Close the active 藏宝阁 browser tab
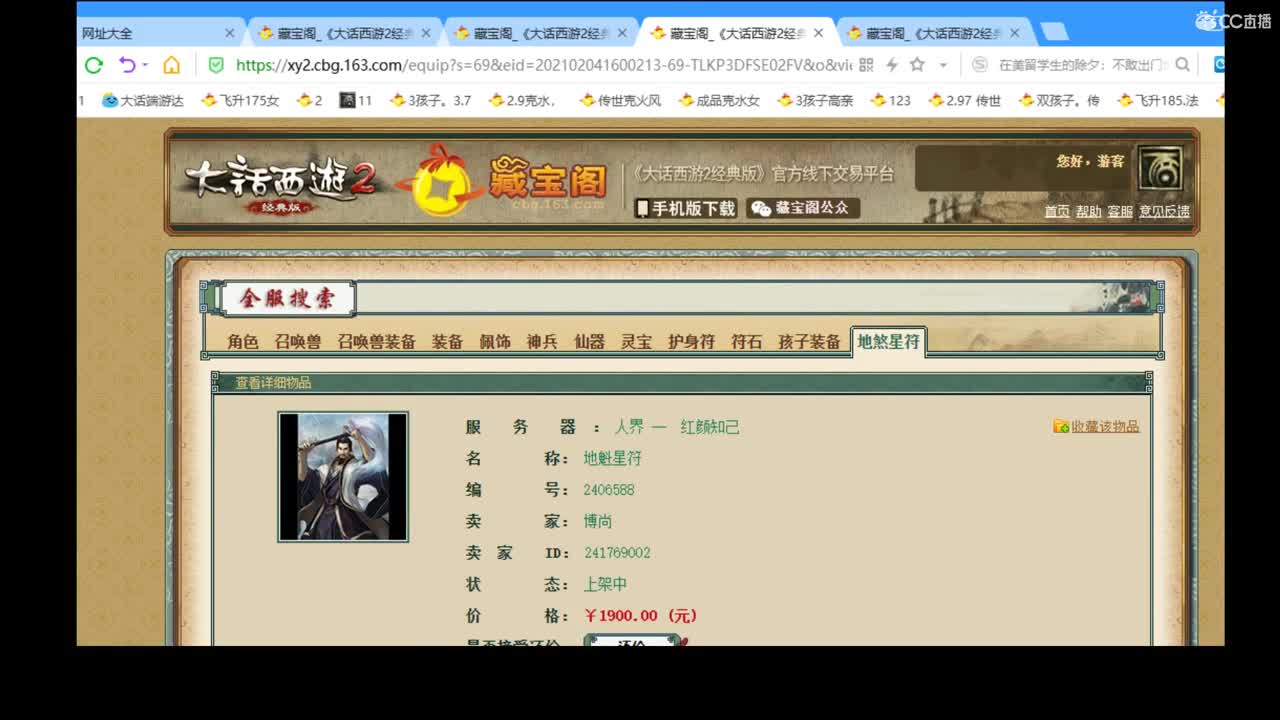Image resolution: width=1280 pixels, height=720 pixels. [x=818, y=33]
